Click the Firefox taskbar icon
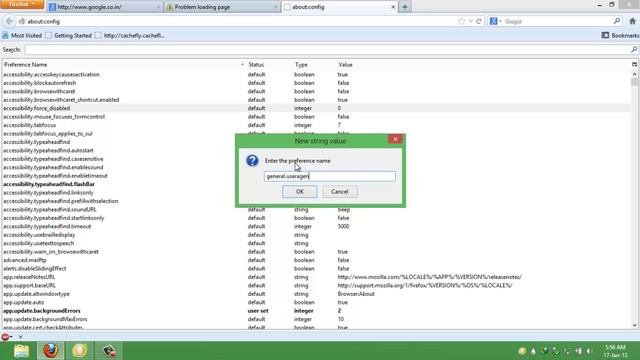The width and height of the screenshot is (640, 360). coord(51,351)
